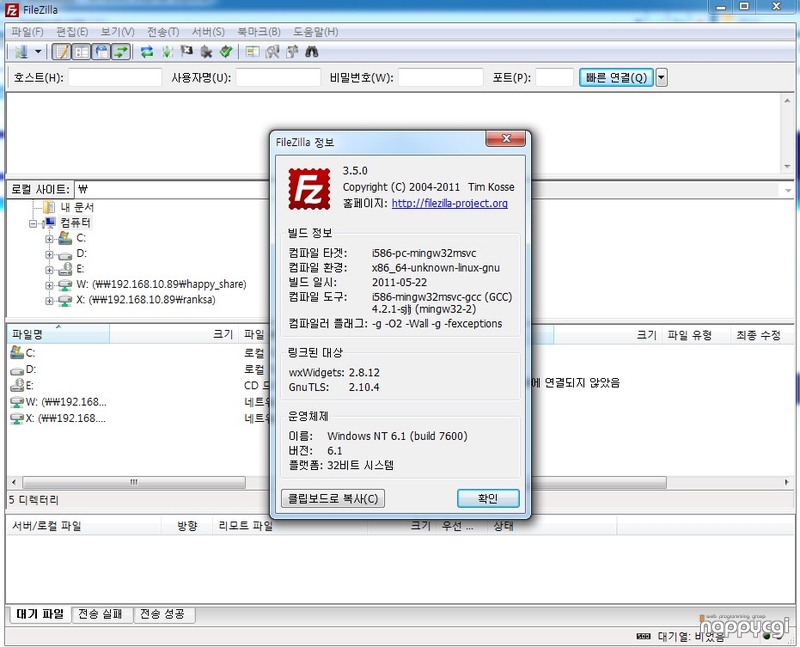This screenshot has height=647, width=800.
Task: Switch to the 전송 실패 tab
Action: pos(100,614)
